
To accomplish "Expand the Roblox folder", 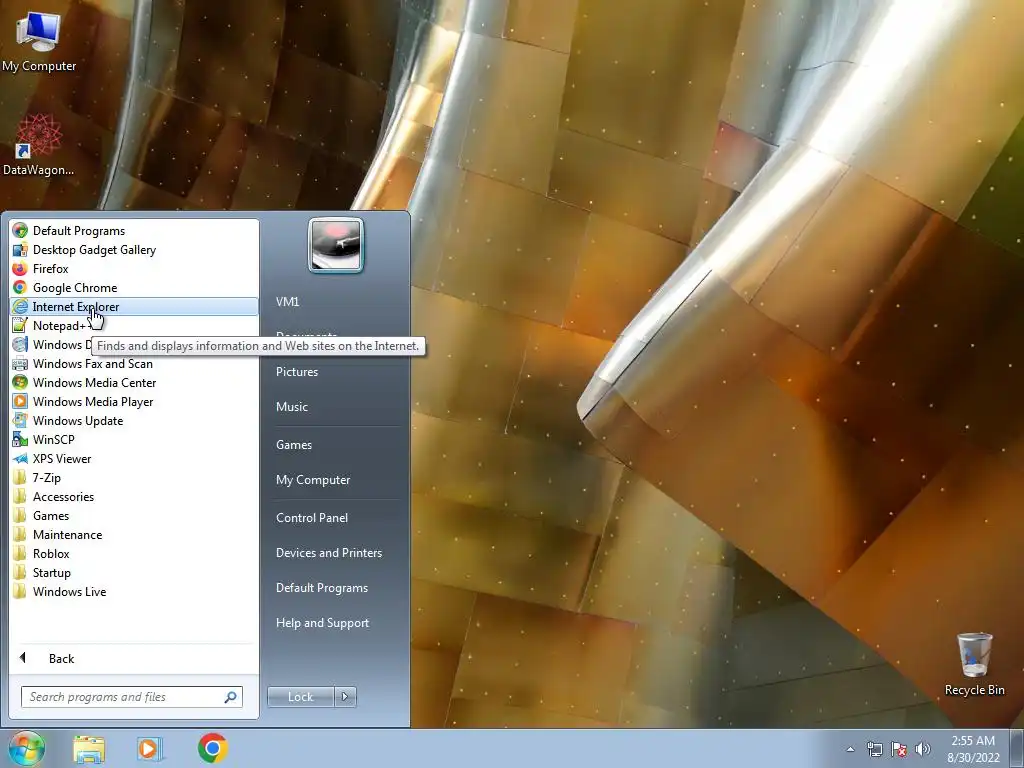I will [x=134, y=553].
